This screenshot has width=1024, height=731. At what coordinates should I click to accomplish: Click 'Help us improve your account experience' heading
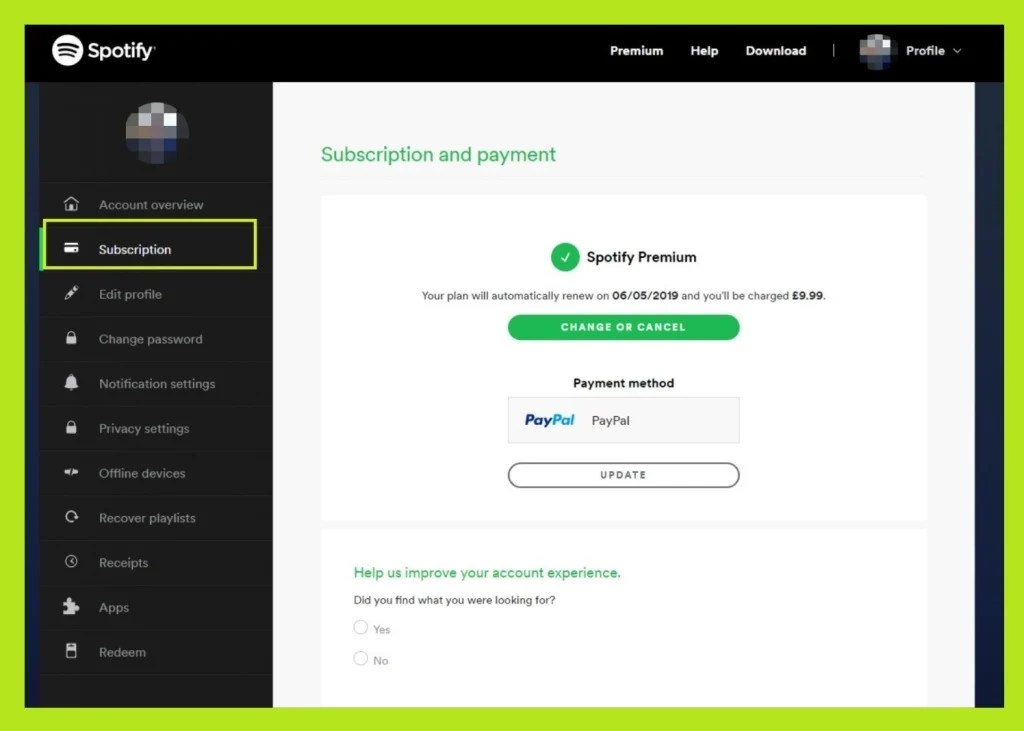487,572
